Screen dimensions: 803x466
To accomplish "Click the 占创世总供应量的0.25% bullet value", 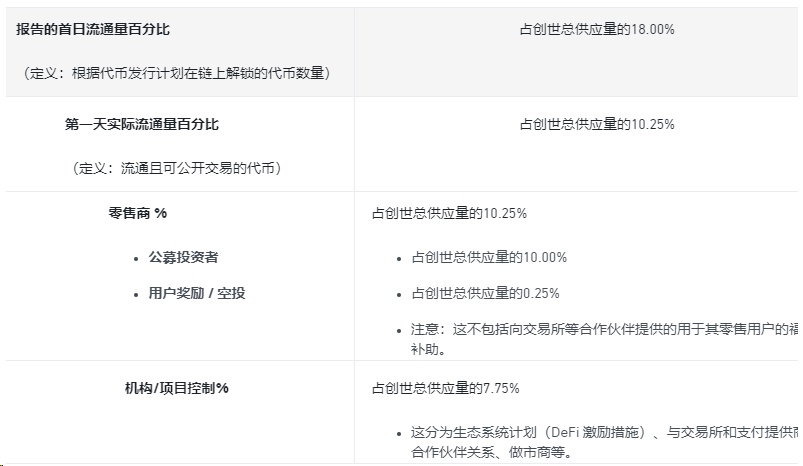I will (485, 293).
